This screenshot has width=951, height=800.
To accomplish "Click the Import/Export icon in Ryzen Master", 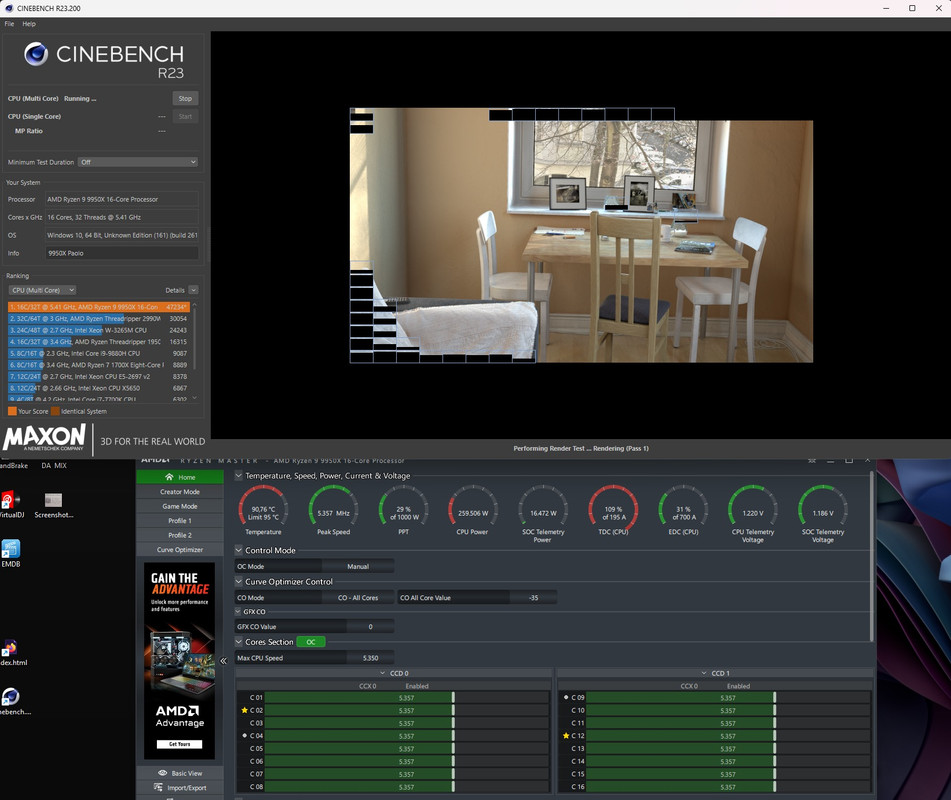I will (x=158, y=787).
